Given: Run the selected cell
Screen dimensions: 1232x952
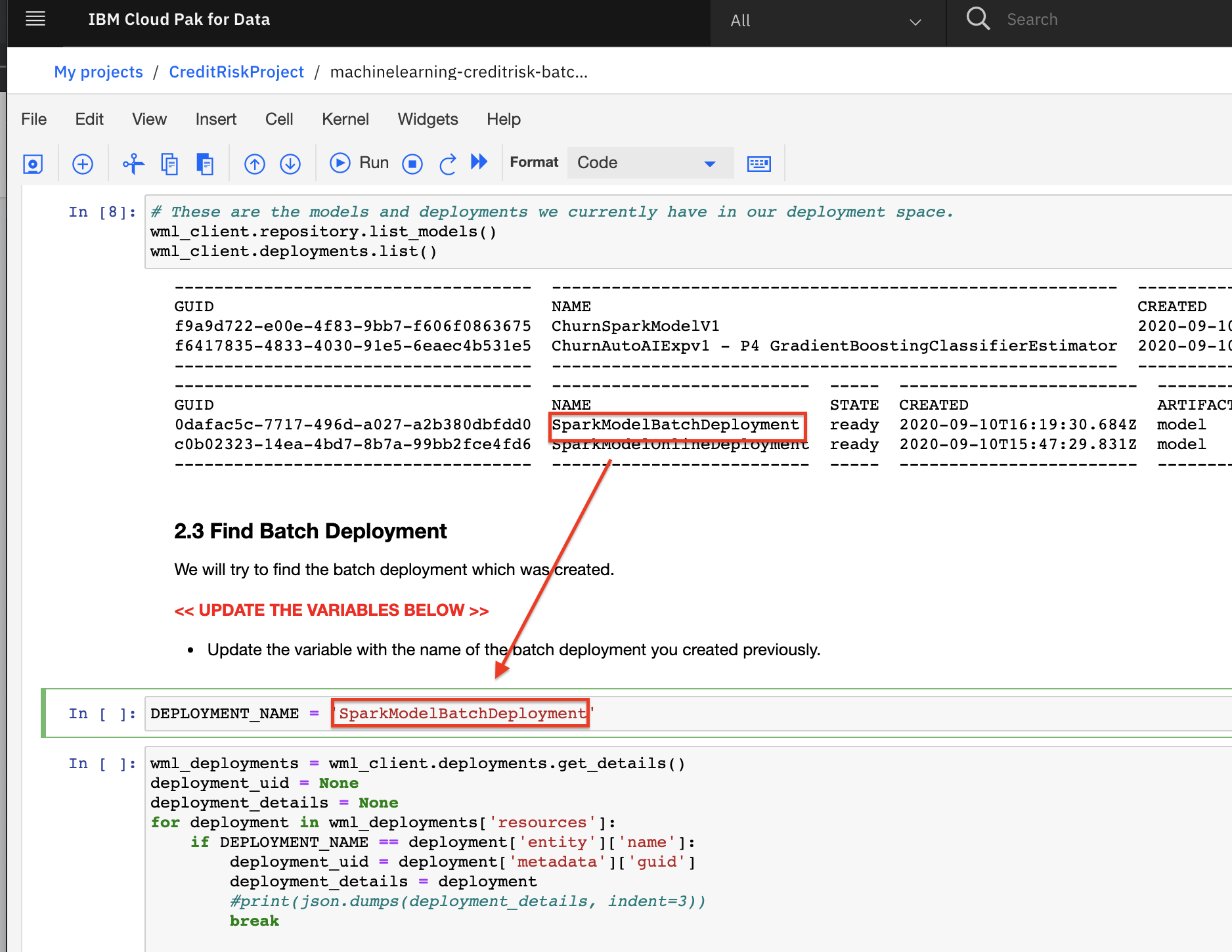Looking at the screenshot, I should point(359,163).
